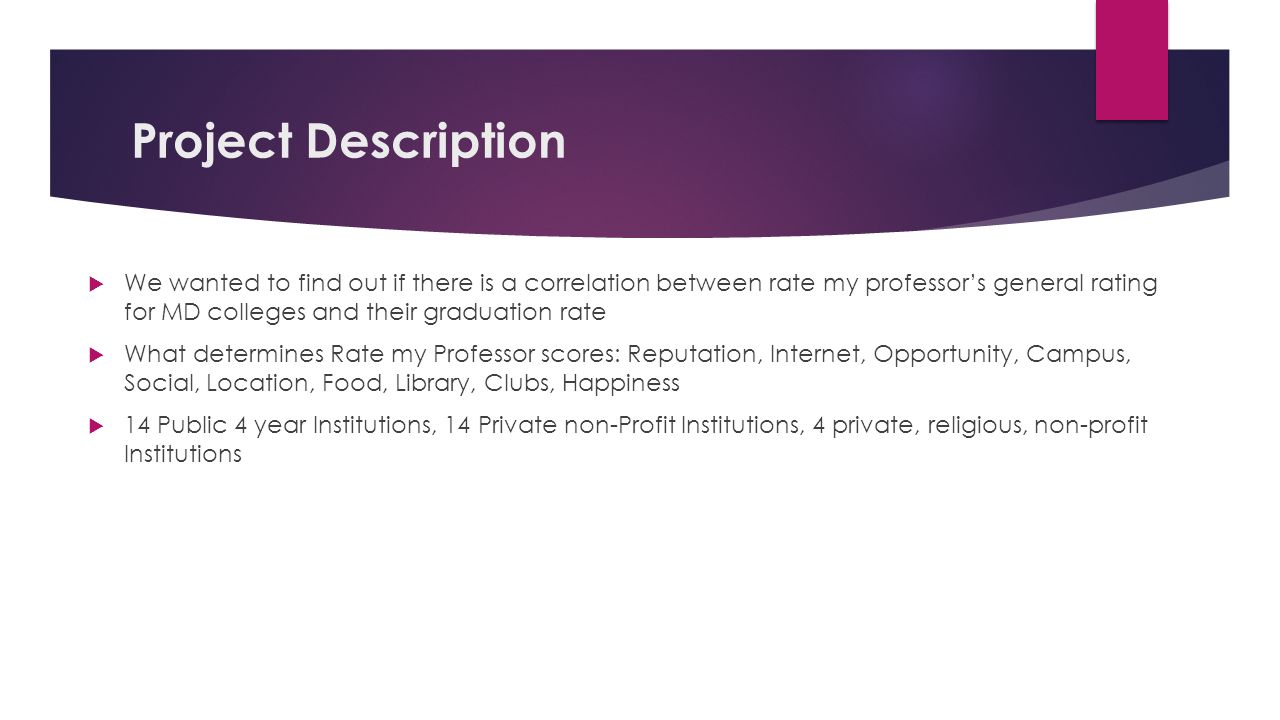The height and width of the screenshot is (720, 1280).
Task: Click the phrase "What determines Rate my Professor scores"
Action: [370, 356]
